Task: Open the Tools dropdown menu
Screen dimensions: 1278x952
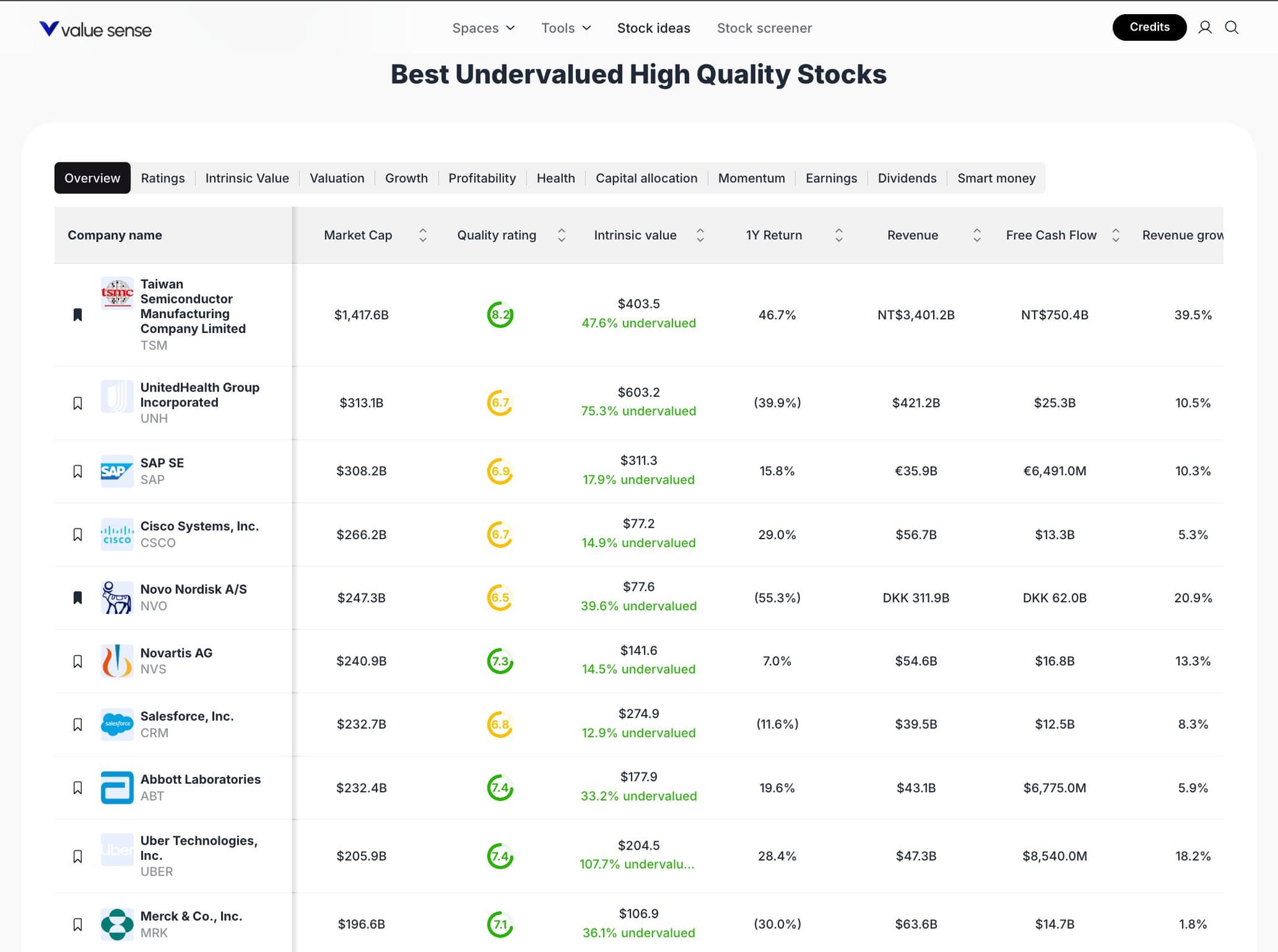Action: (566, 28)
